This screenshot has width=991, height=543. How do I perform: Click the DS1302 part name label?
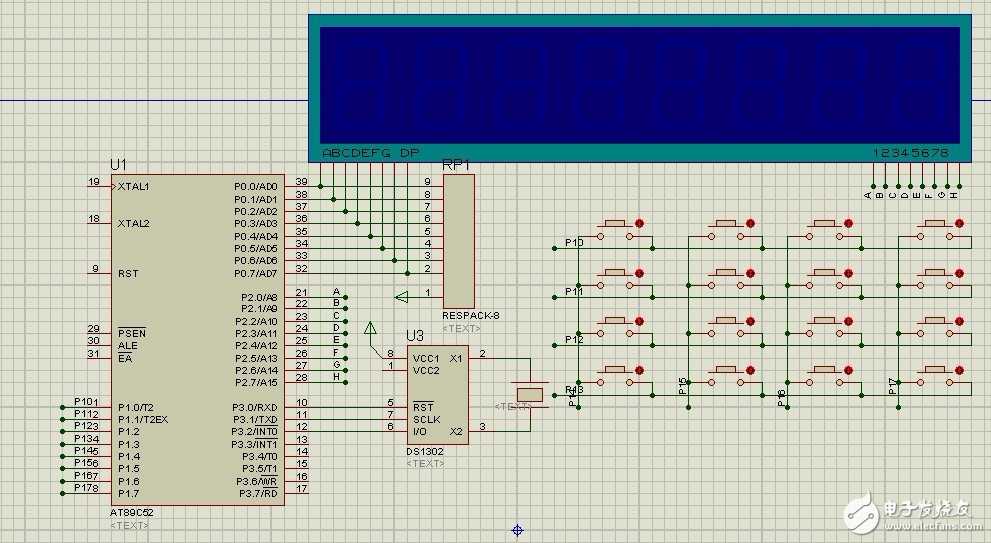[x=425, y=452]
